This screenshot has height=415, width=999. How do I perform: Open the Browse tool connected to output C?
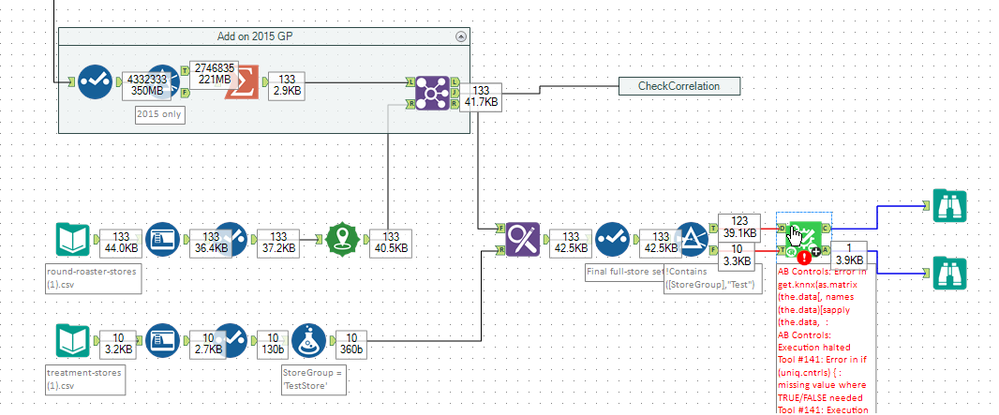click(949, 205)
